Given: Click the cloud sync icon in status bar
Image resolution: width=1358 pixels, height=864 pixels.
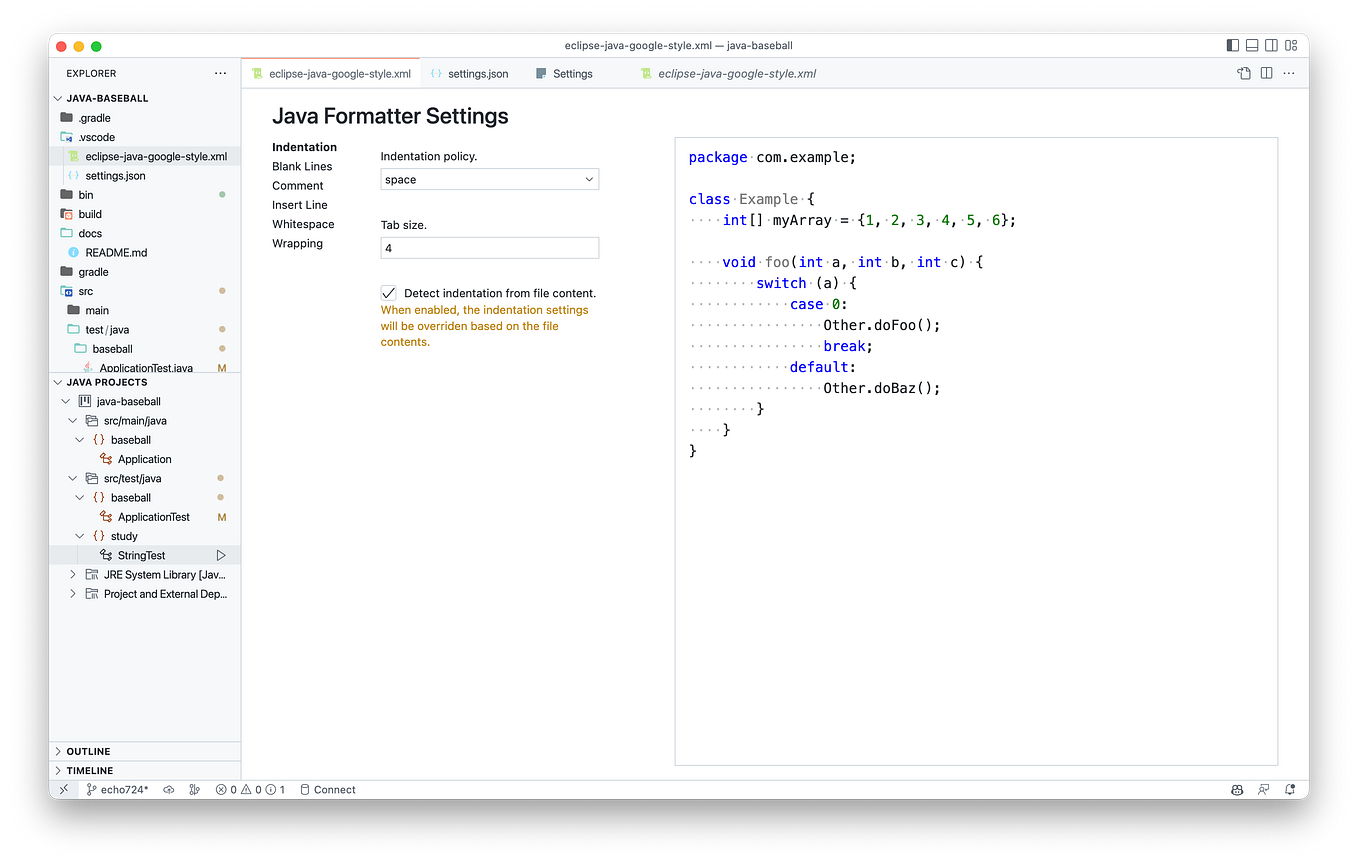Looking at the screenshot, I should click(169, 789).
